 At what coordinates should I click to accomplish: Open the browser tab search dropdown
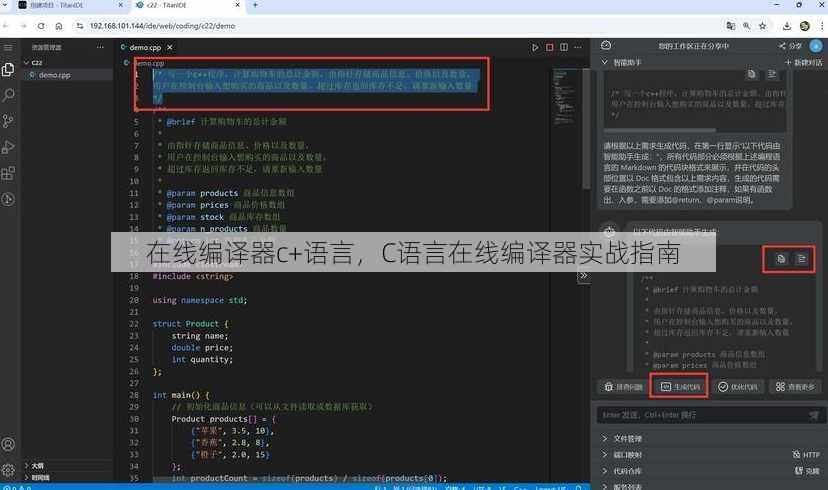tap(5, 5)
